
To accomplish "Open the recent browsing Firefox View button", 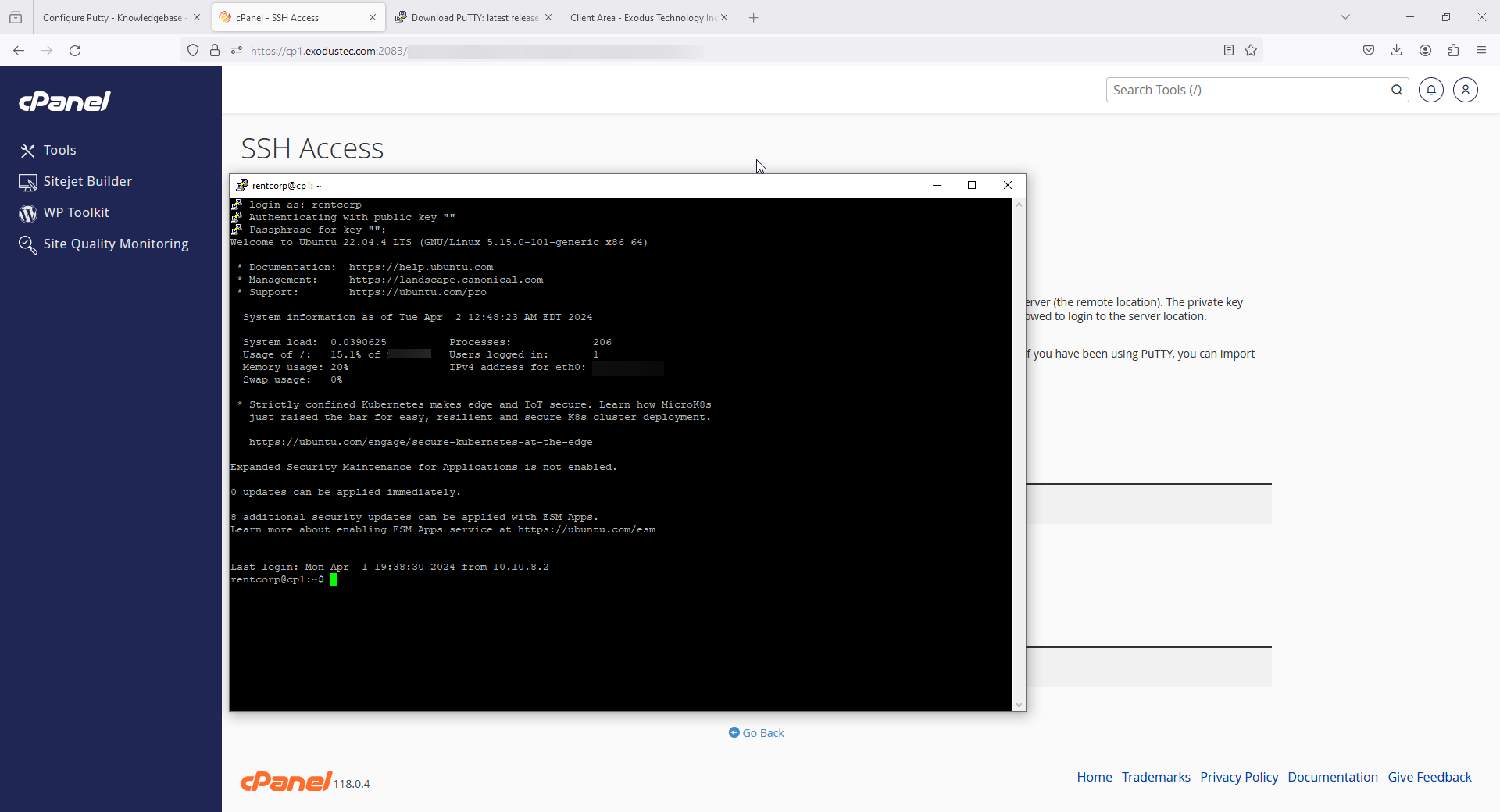I will 16,17.
